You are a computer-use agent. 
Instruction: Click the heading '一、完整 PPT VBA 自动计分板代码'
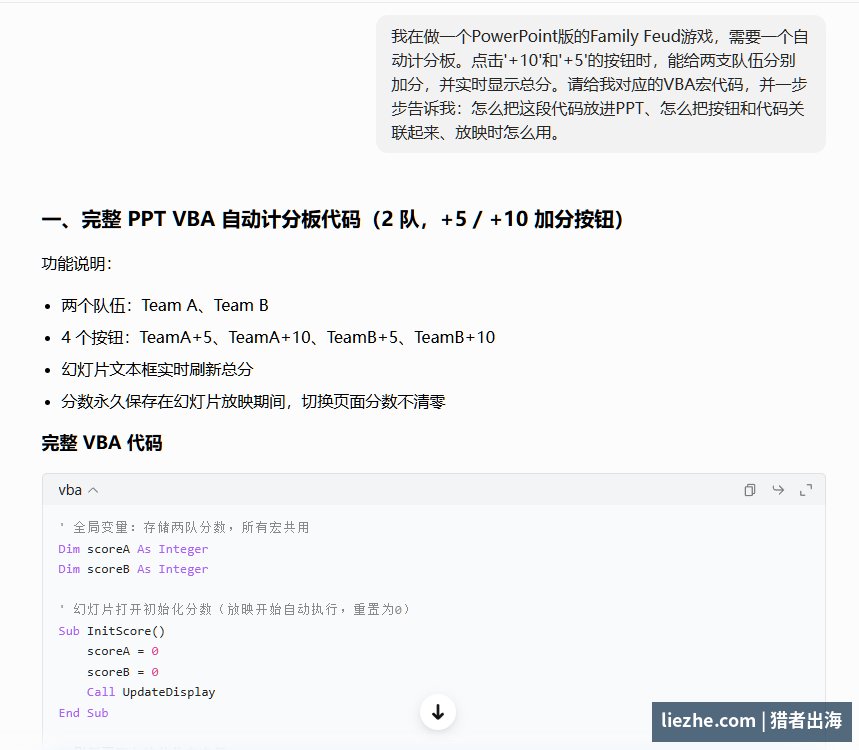(333, 219)
